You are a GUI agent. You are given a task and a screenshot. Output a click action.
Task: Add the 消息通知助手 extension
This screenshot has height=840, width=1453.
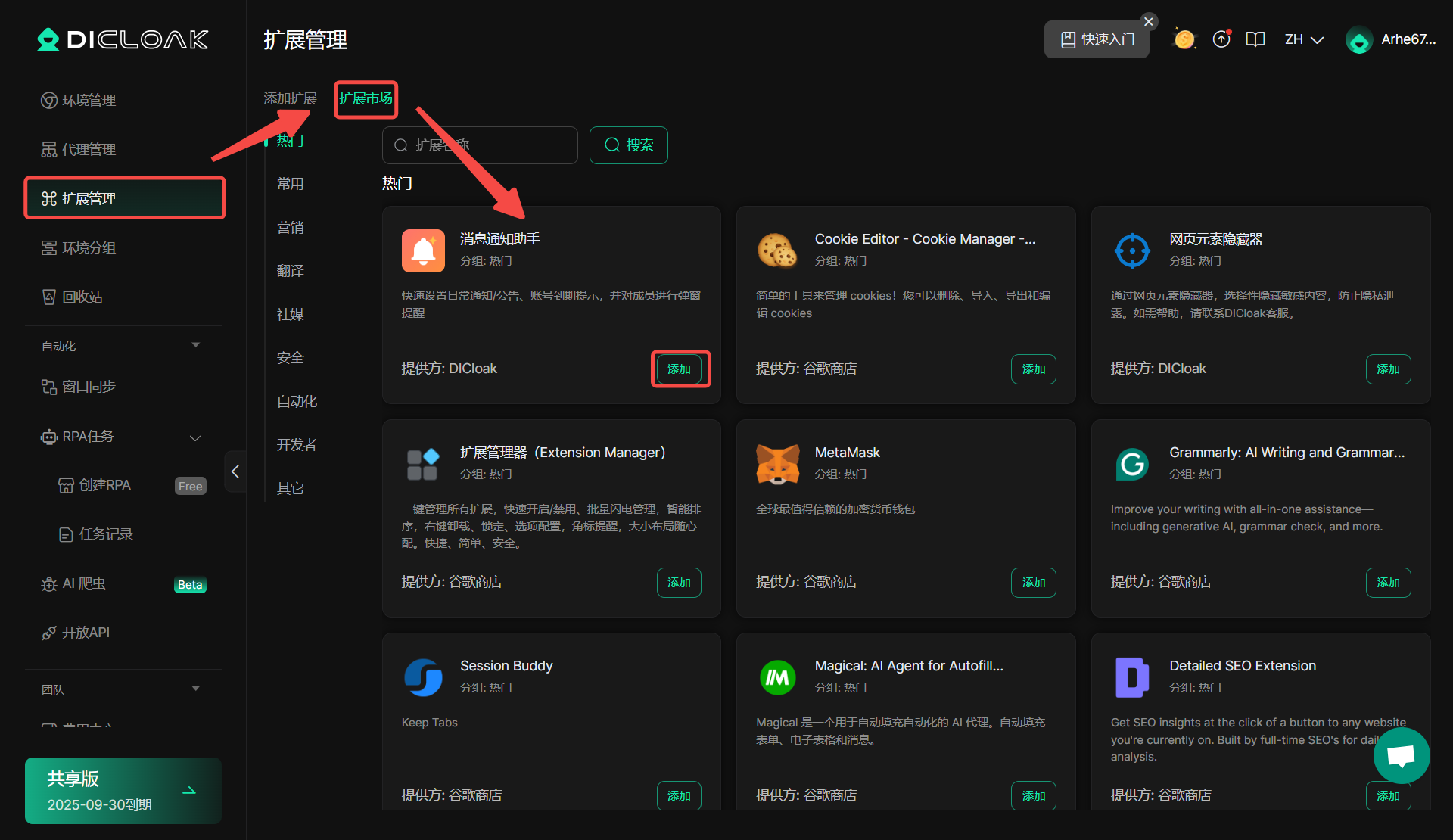click(679, 369)
